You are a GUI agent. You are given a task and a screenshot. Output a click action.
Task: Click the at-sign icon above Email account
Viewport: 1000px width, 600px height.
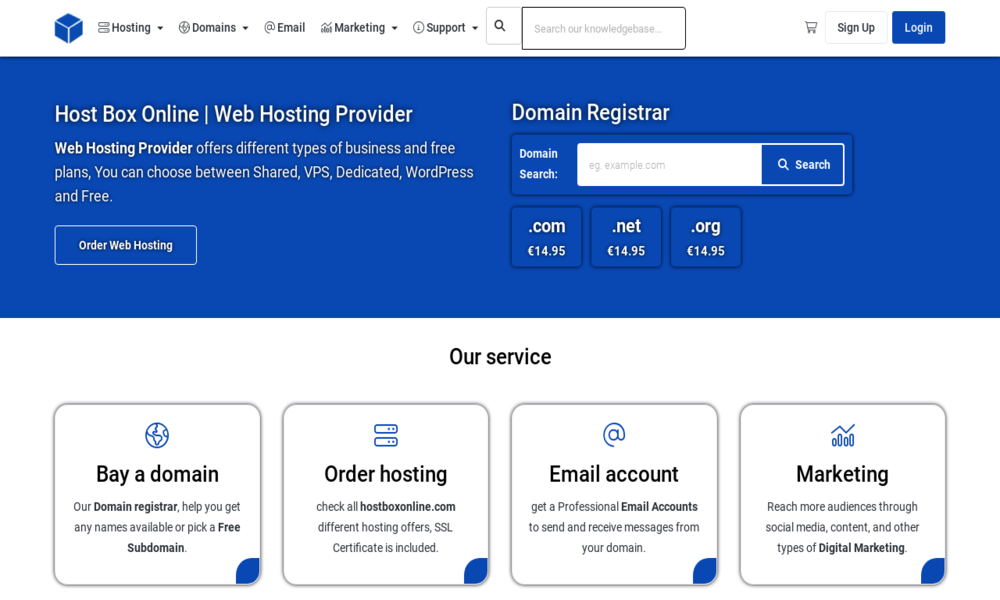614,435
